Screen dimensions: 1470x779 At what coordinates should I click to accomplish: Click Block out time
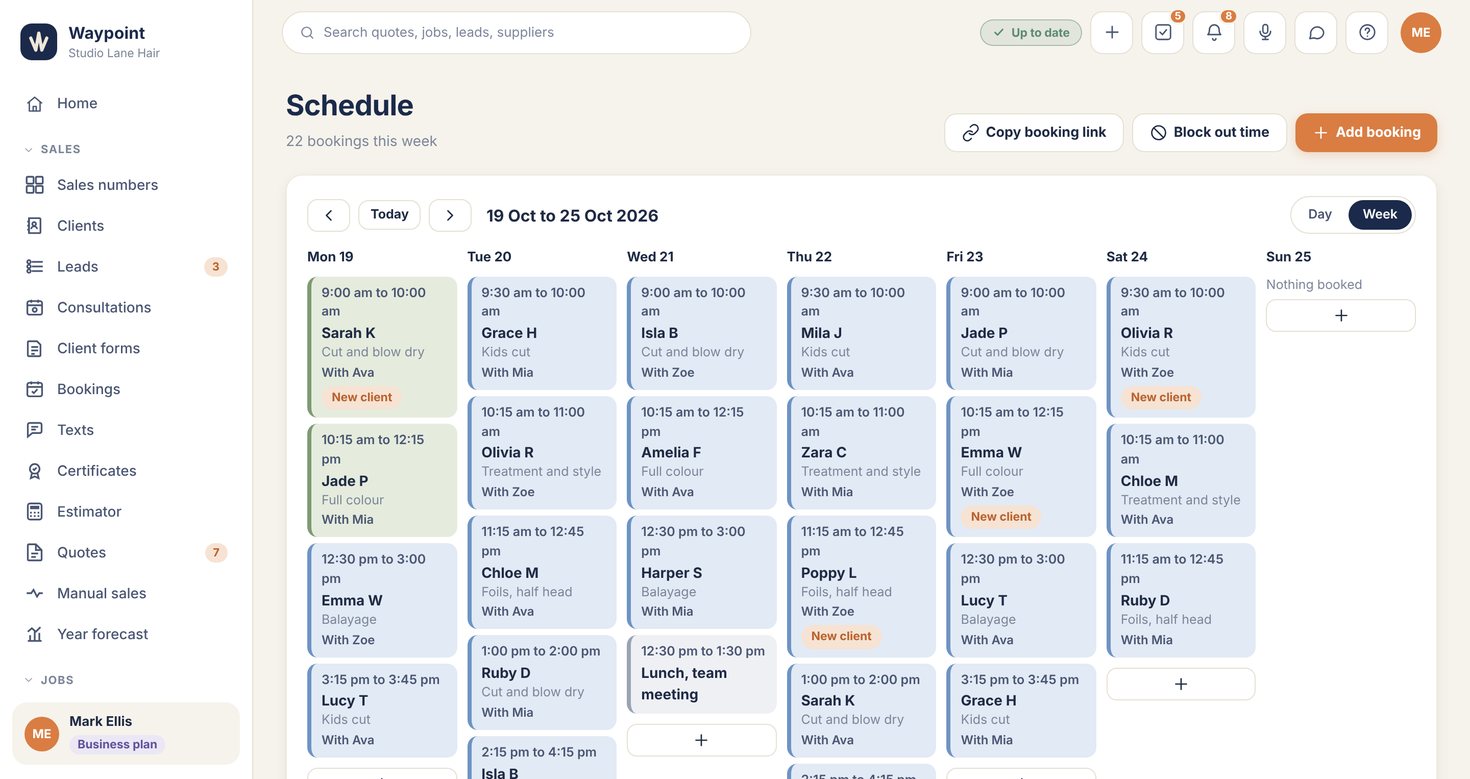(1209, 132)
